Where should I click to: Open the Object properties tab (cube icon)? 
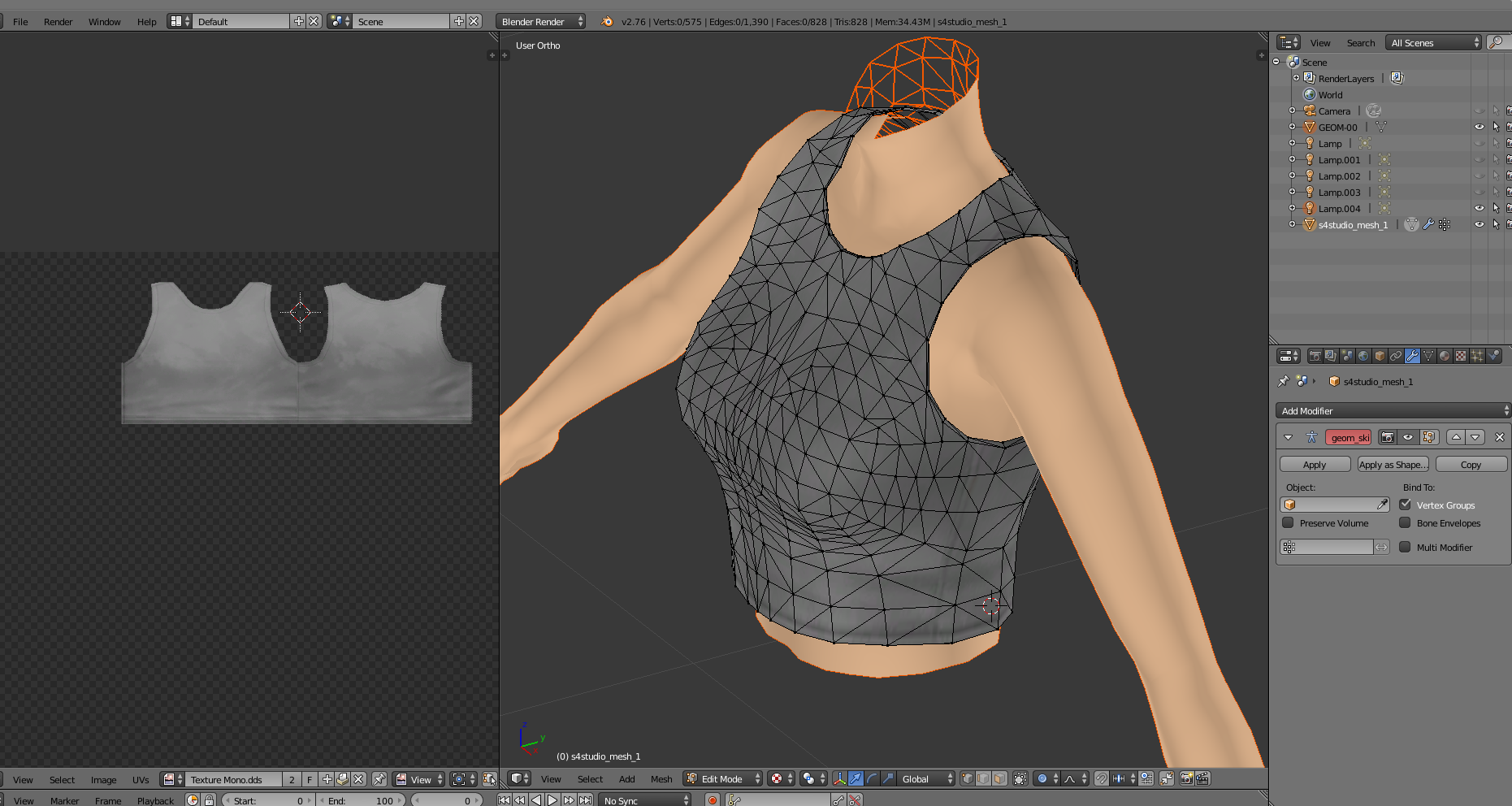click(1379, 356)
